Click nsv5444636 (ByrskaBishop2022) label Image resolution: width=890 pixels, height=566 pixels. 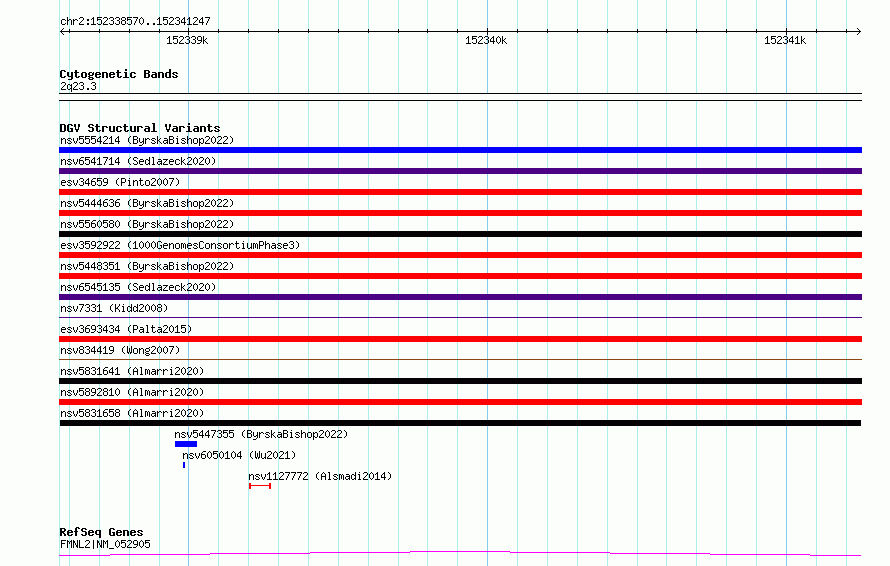(147, 203)
